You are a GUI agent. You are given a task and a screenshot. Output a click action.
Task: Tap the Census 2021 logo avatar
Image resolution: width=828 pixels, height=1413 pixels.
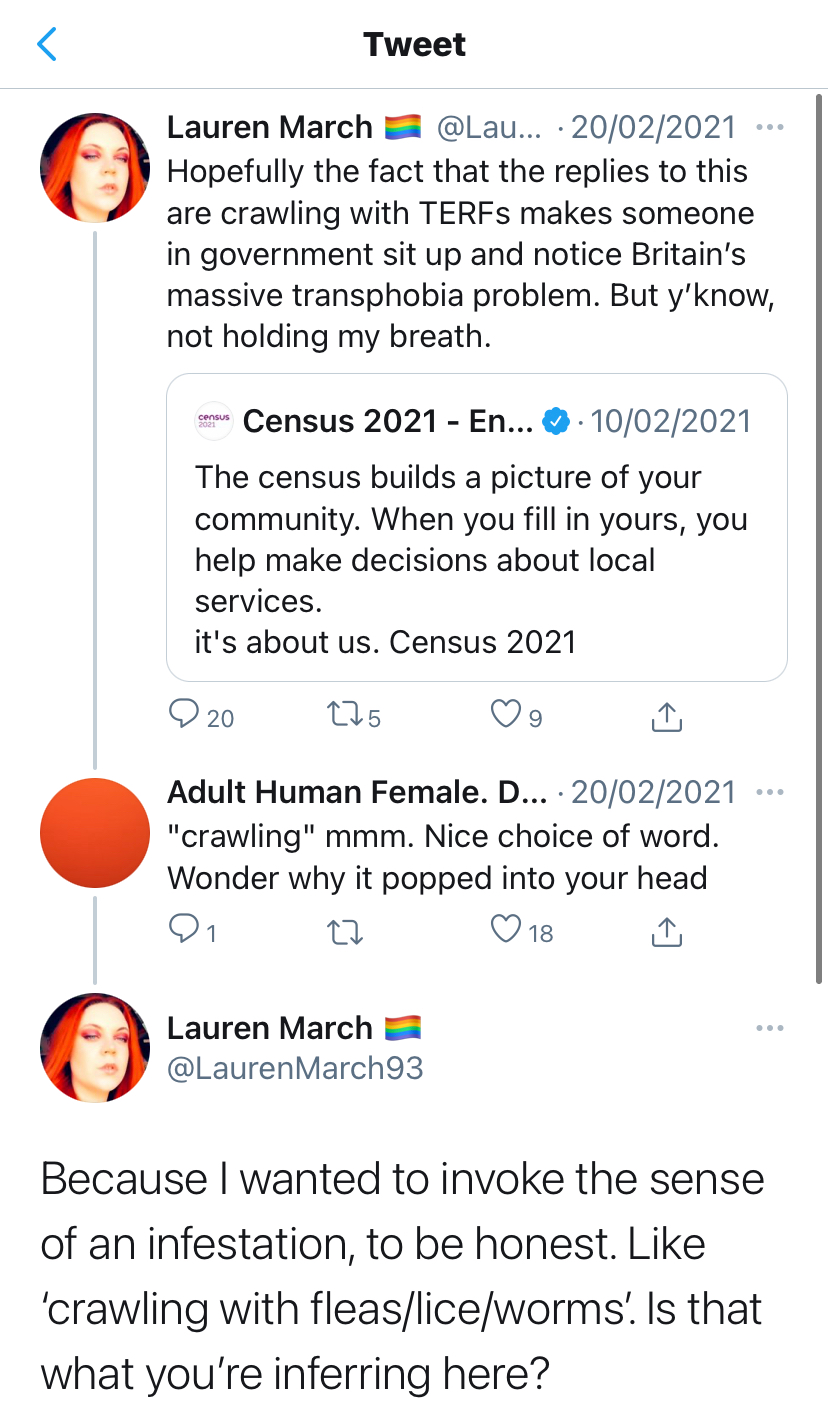point(213,421)
